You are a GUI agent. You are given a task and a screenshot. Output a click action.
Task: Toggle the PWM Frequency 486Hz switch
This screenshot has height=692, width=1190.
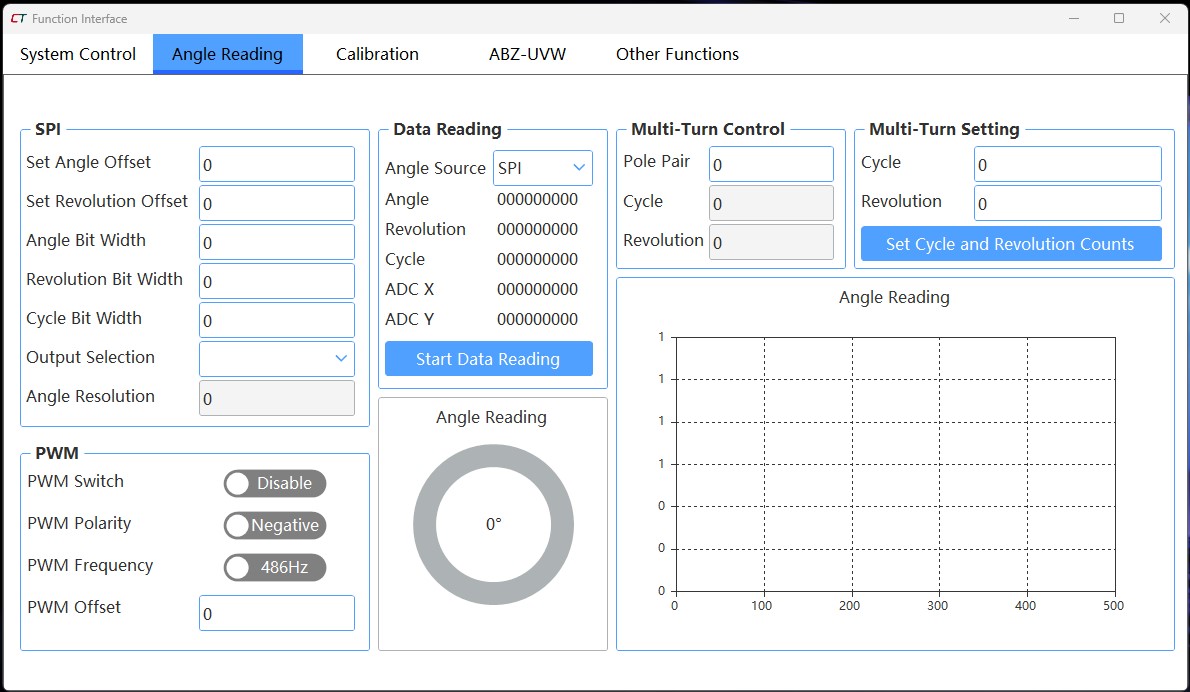(275, 568)
